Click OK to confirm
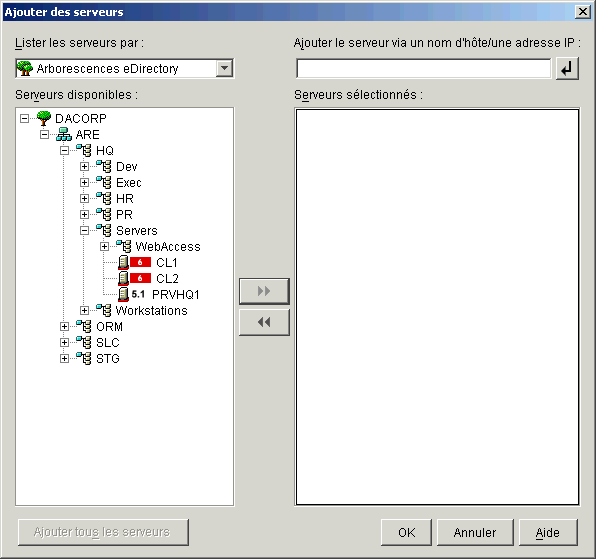 [x=406, y=532]
